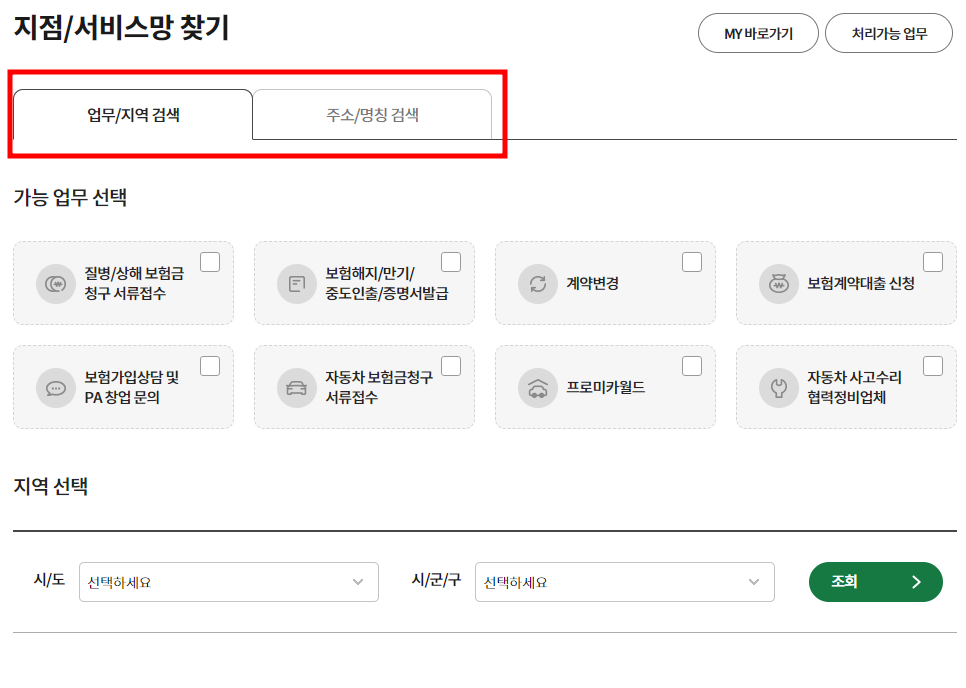This screenshot has width=966, height=688.
Task: Select the phone claim icon on 질병/상해 card
Action: click(56, 283)
